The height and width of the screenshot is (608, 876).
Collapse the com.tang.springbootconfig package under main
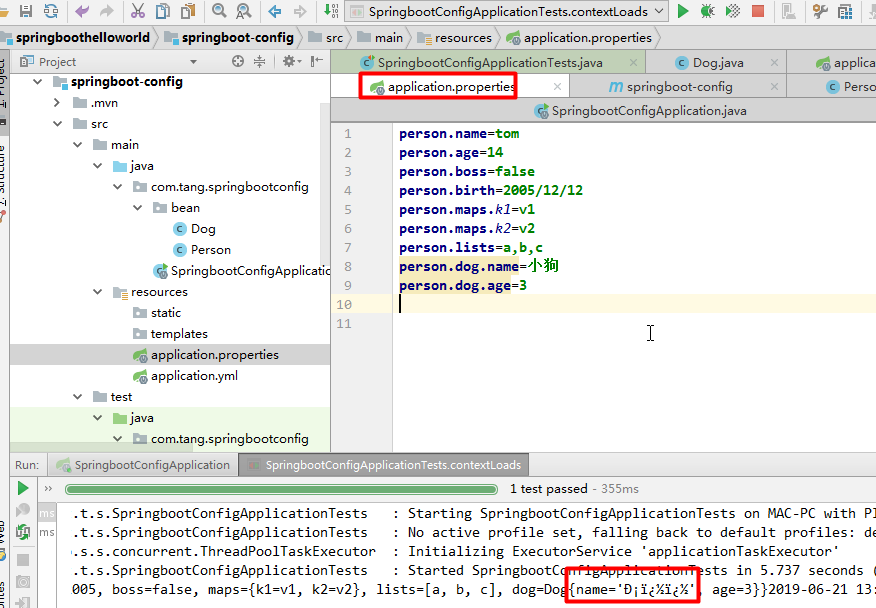(x=117, y=187)
